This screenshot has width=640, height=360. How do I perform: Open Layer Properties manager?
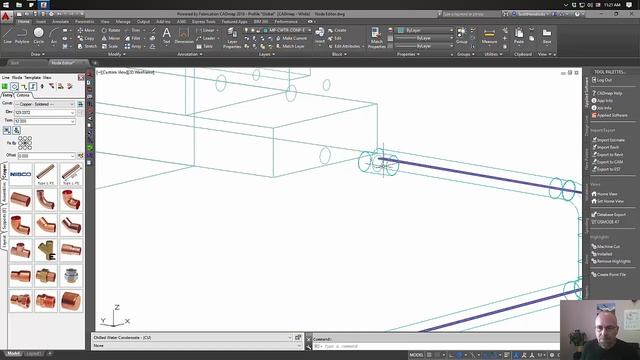click(x=232, y=38)
